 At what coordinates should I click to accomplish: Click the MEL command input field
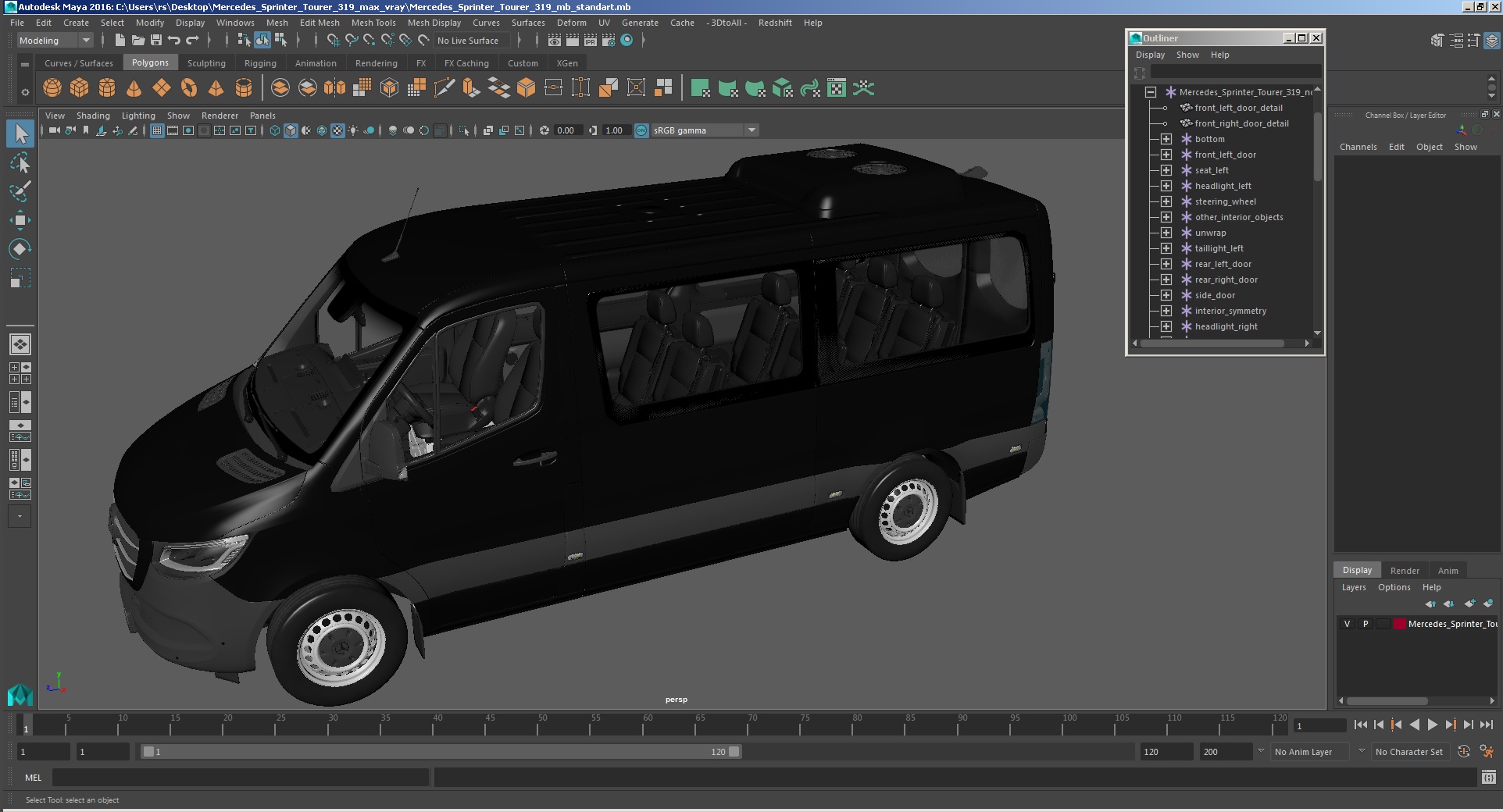[x=241, y=778]
